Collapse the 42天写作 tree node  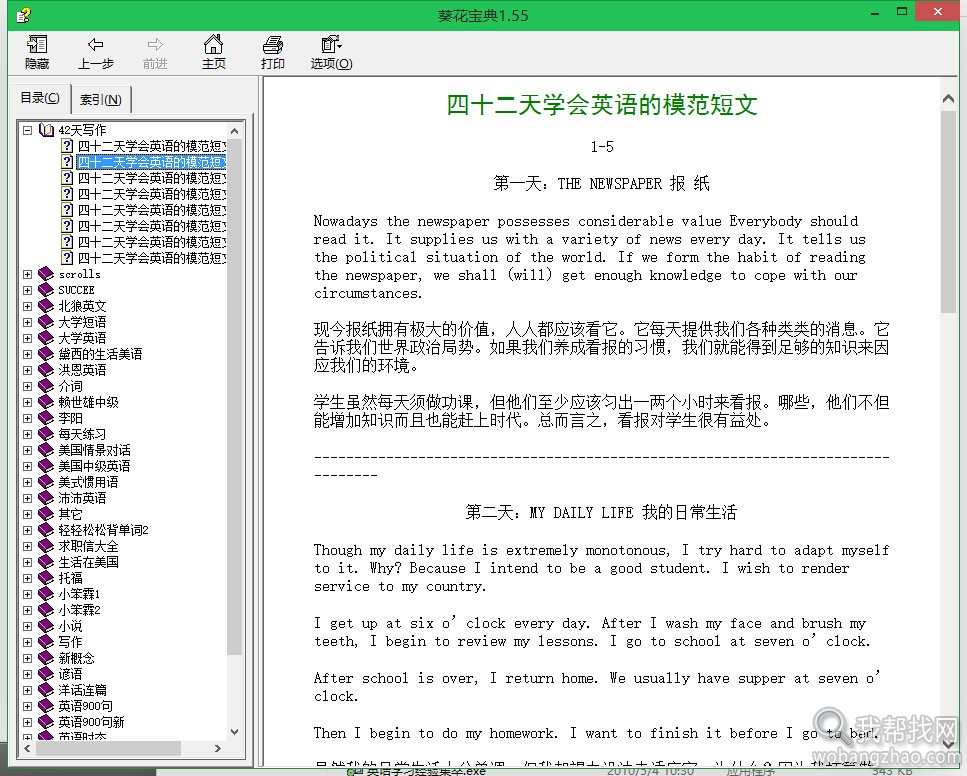27,130
